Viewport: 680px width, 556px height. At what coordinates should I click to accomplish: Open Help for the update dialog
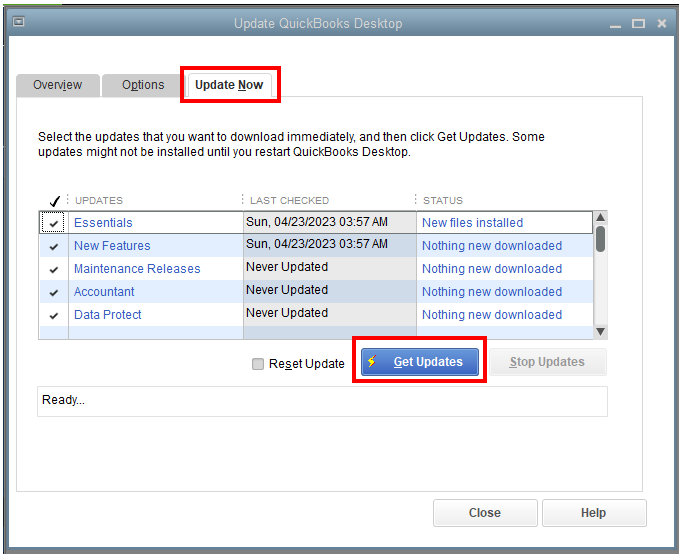click(594, 513)
